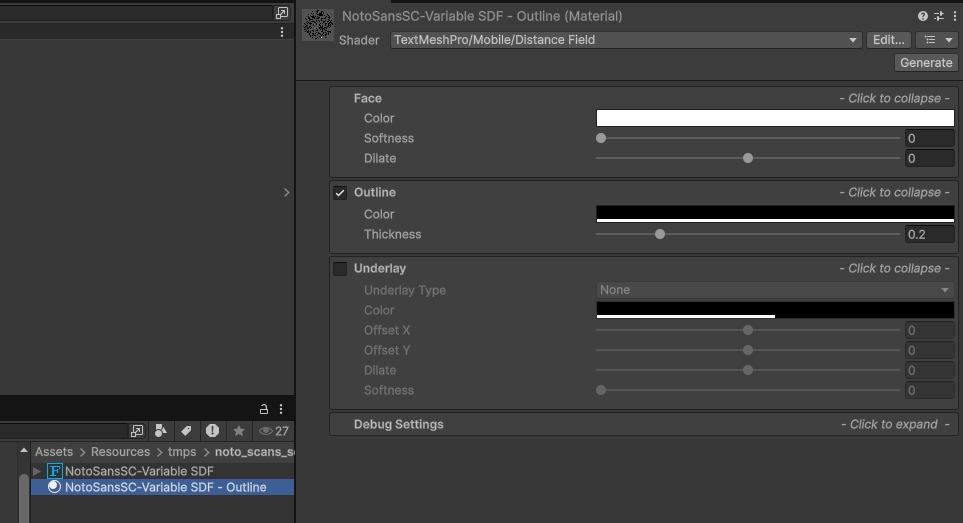Open the material help reference icon
The height and width of the screenshot is (523, 963).
pos(922,17)
